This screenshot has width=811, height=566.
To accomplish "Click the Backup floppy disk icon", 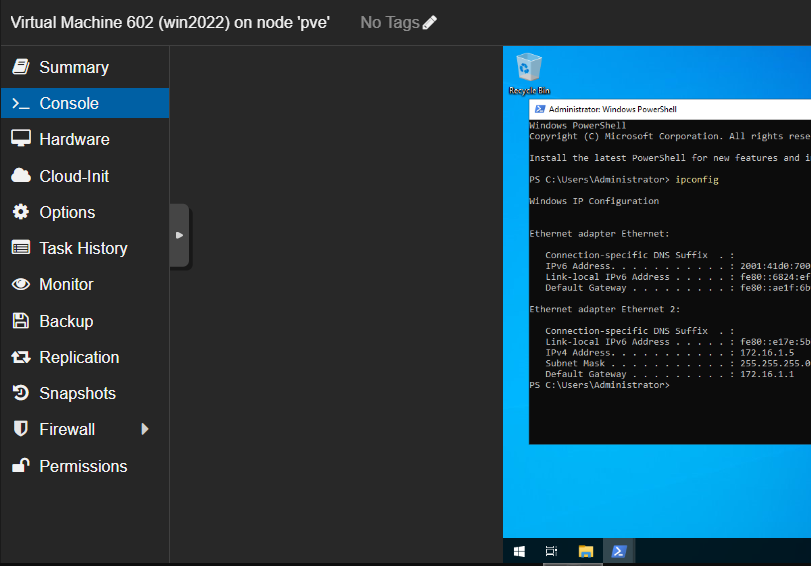I will coord(21,321).
